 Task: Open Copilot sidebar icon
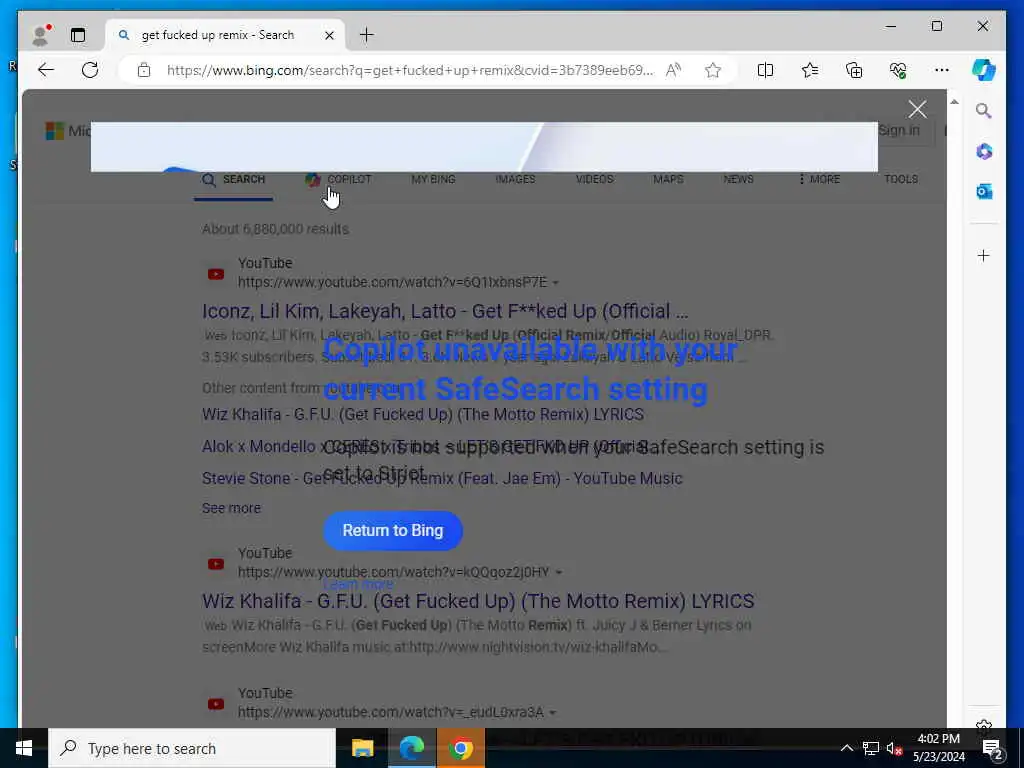coord(984,70)
